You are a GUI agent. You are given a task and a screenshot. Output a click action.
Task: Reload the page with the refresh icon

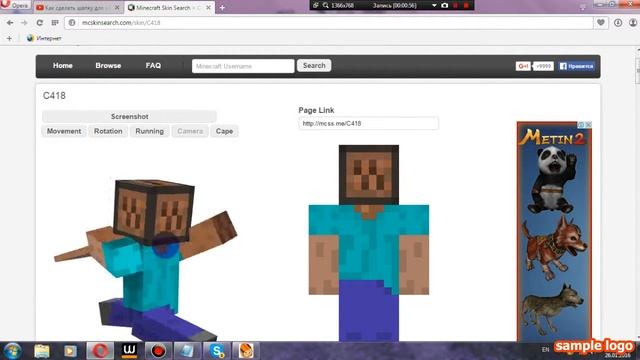tap(40, 23)
